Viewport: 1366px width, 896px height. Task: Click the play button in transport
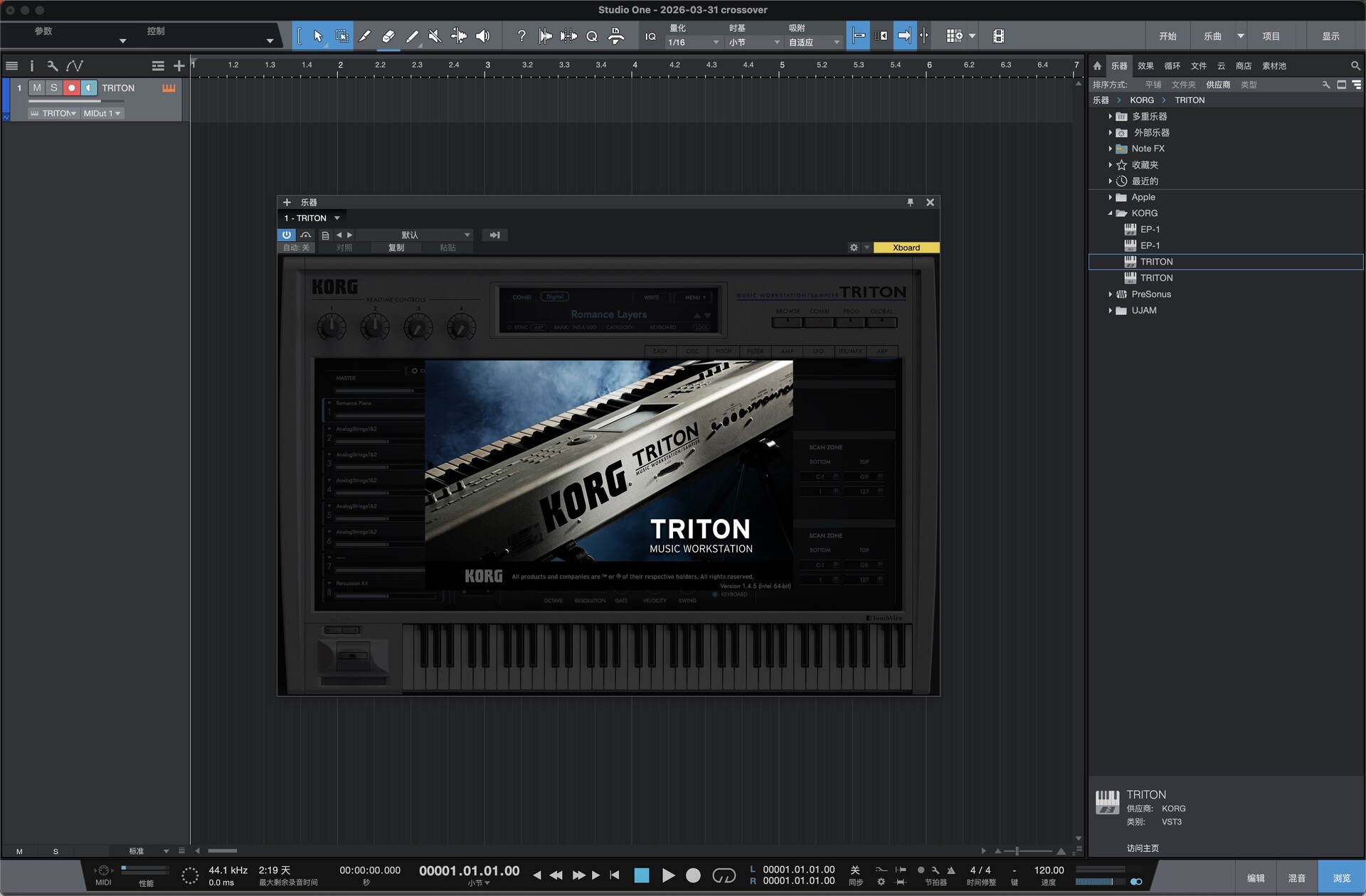pyautogui.click(x=668, y=875)
